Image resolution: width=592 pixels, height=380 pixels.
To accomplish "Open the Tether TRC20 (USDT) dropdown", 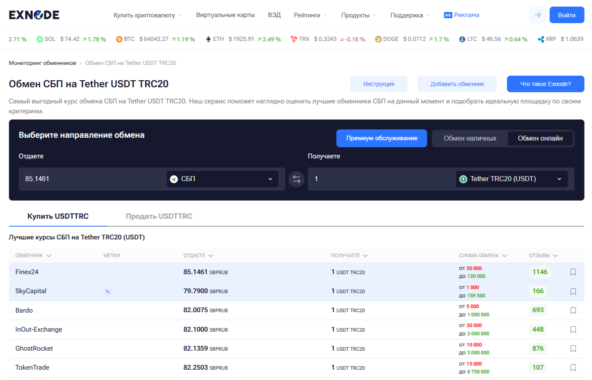I will [x=512, y=179].
